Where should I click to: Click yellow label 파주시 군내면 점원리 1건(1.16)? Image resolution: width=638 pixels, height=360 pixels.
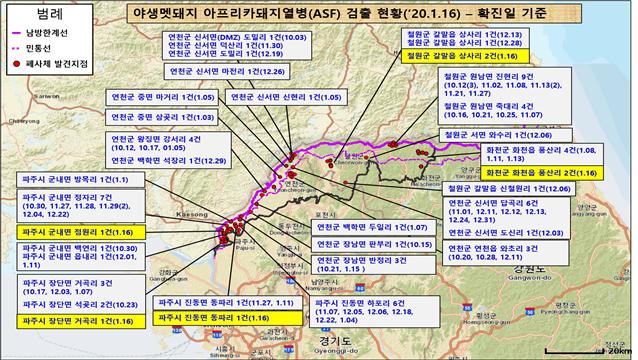point(81,232)
